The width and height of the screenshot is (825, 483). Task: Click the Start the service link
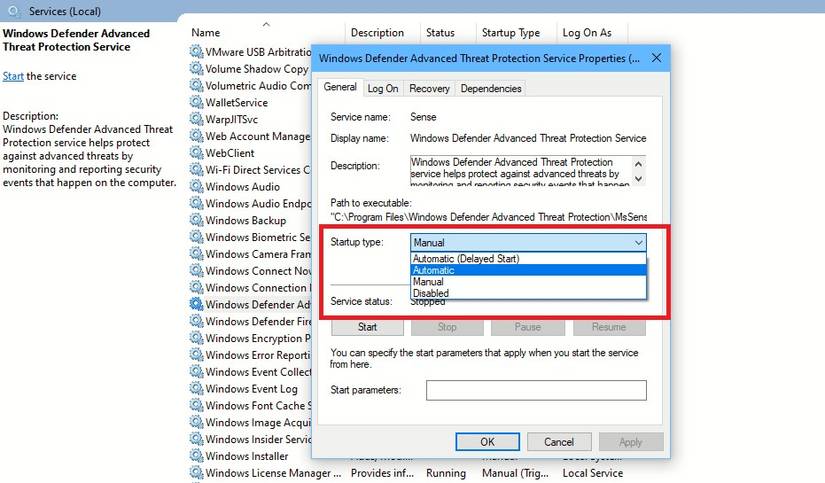point(13,76)
